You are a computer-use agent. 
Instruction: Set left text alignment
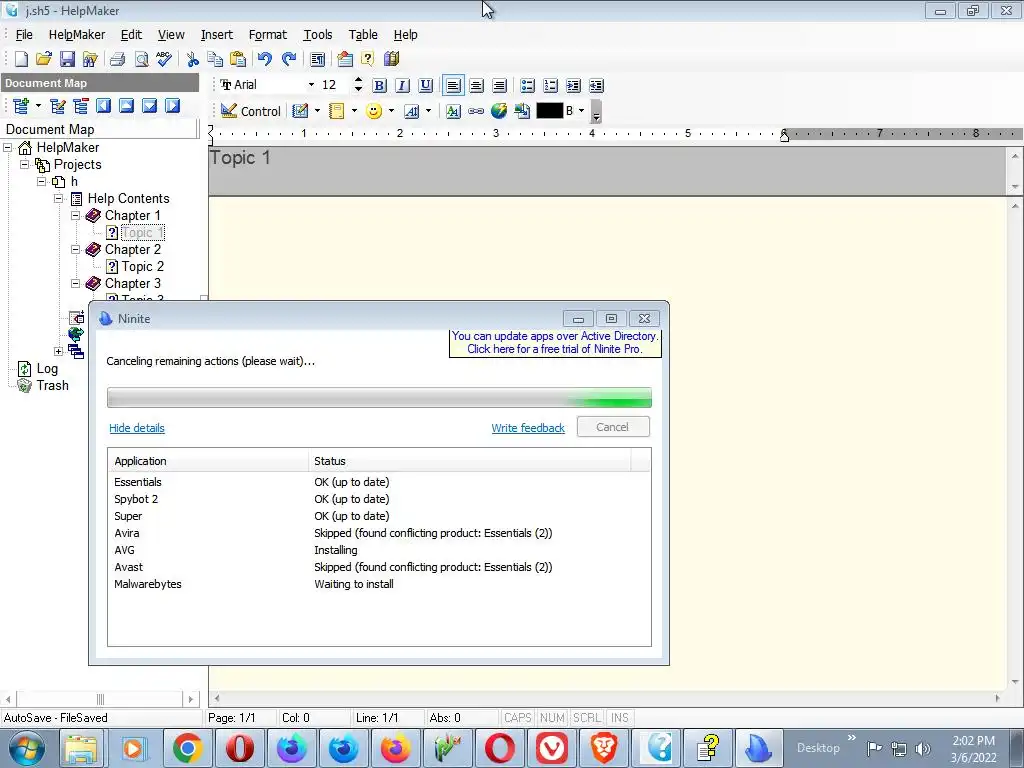[453, 86]
